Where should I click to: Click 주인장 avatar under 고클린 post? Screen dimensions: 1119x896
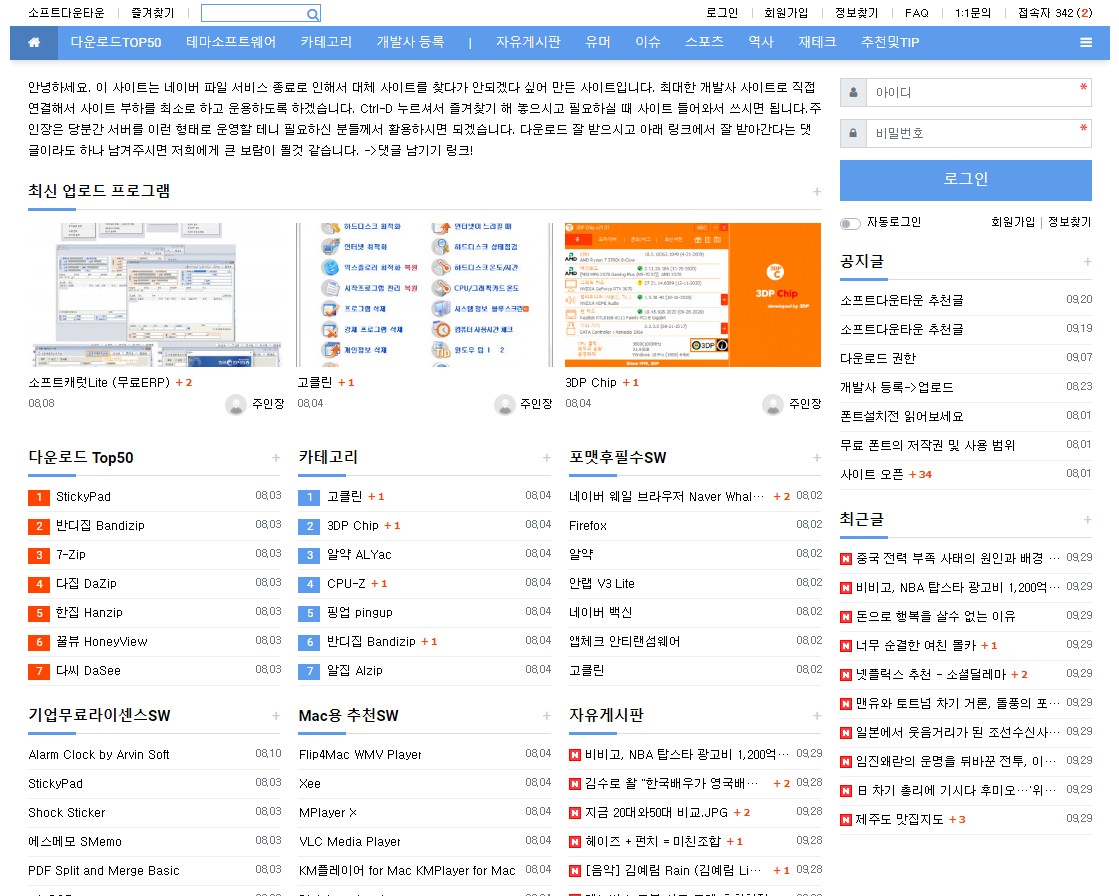(x=505, y=404)
